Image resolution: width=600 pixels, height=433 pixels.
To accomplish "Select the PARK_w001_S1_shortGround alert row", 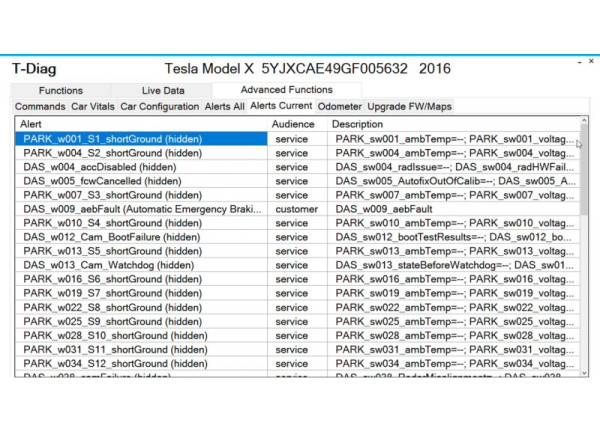I will tap(140, 139).
